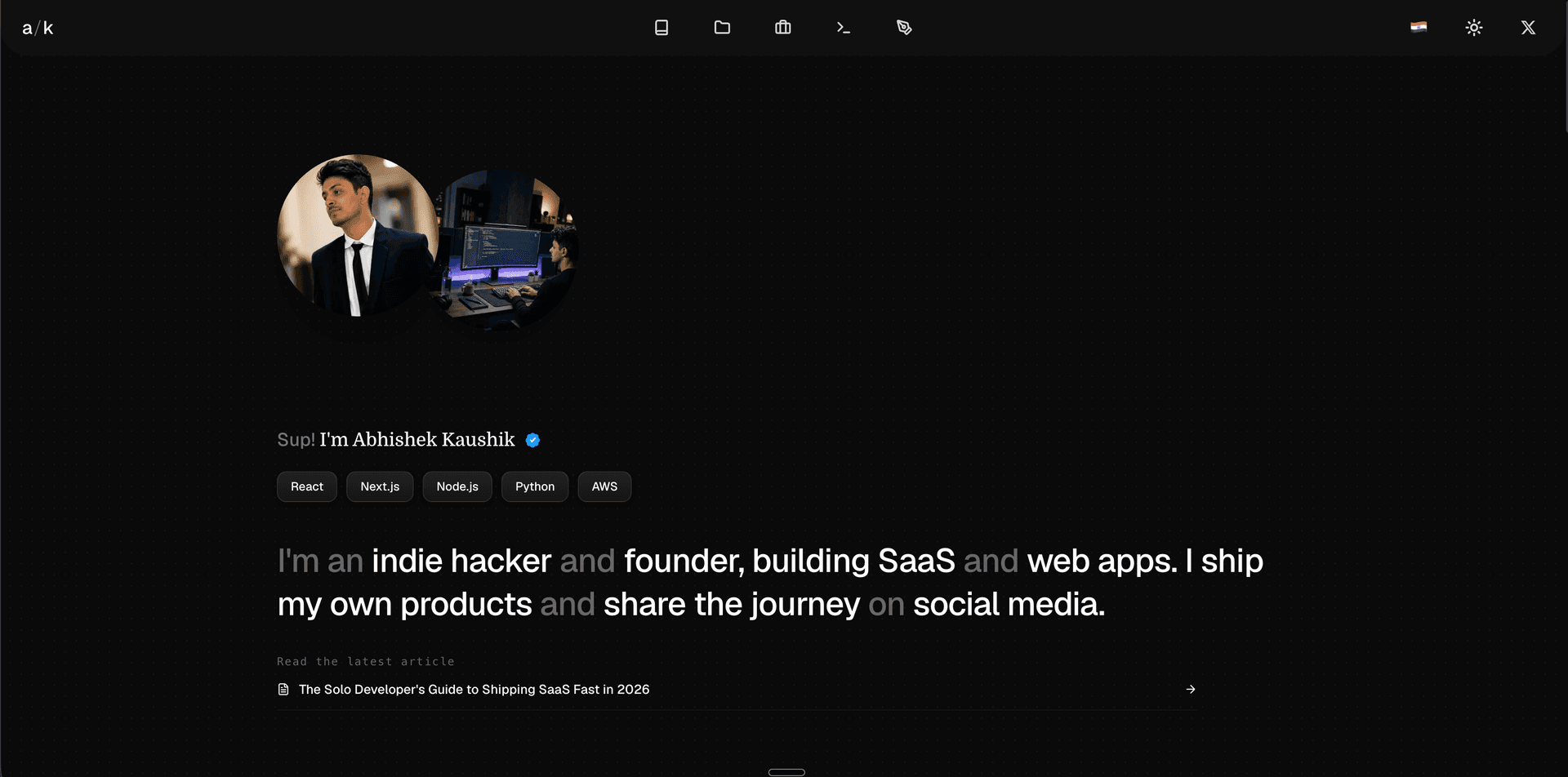Click the India flag language icon
The height and width of the screenshot is (777, 1568).
pos(1419,27)
